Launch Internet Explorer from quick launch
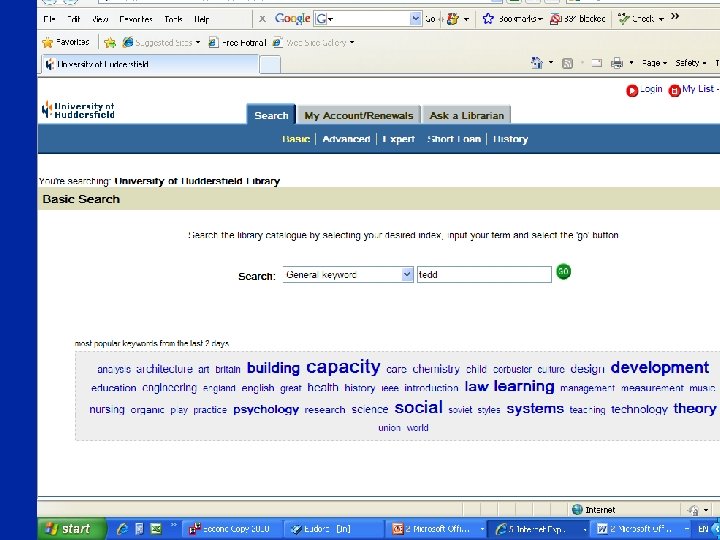720x540 pixels. click(122, 529)
